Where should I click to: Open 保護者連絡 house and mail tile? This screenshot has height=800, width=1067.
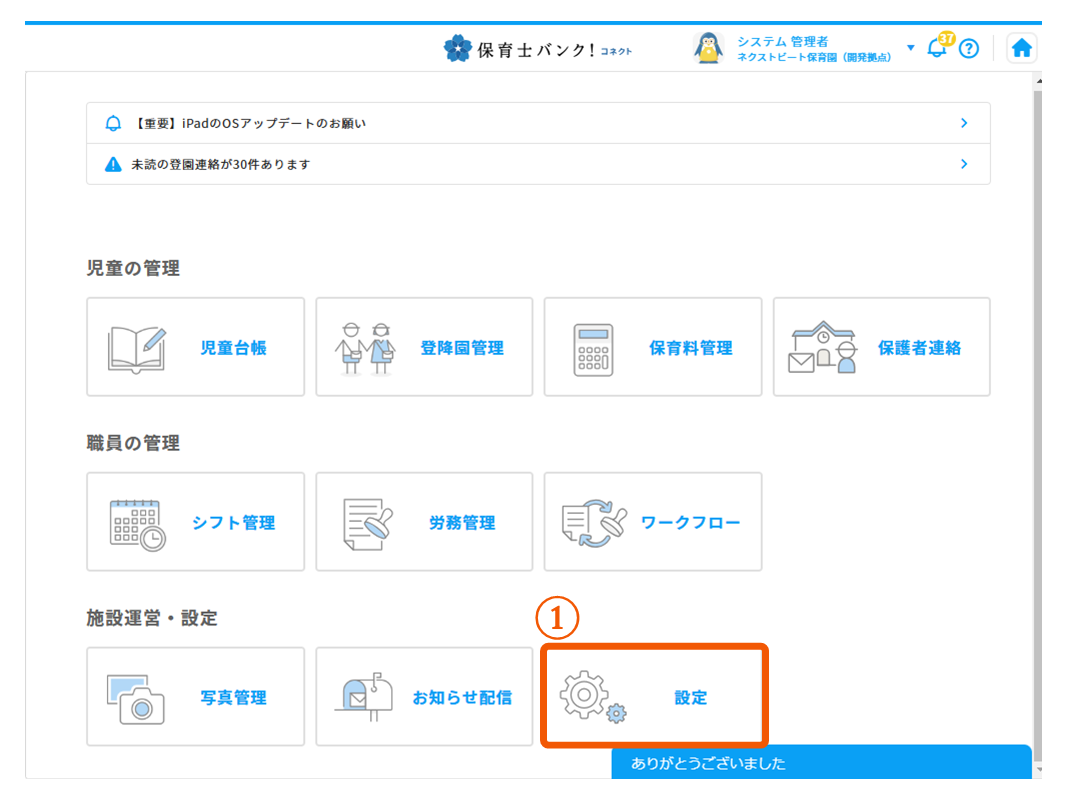pos(881,347)
